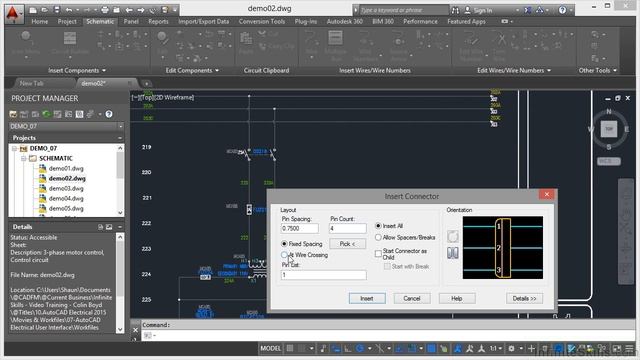
Task: Click the Pick < button
Action: (347, 244)
